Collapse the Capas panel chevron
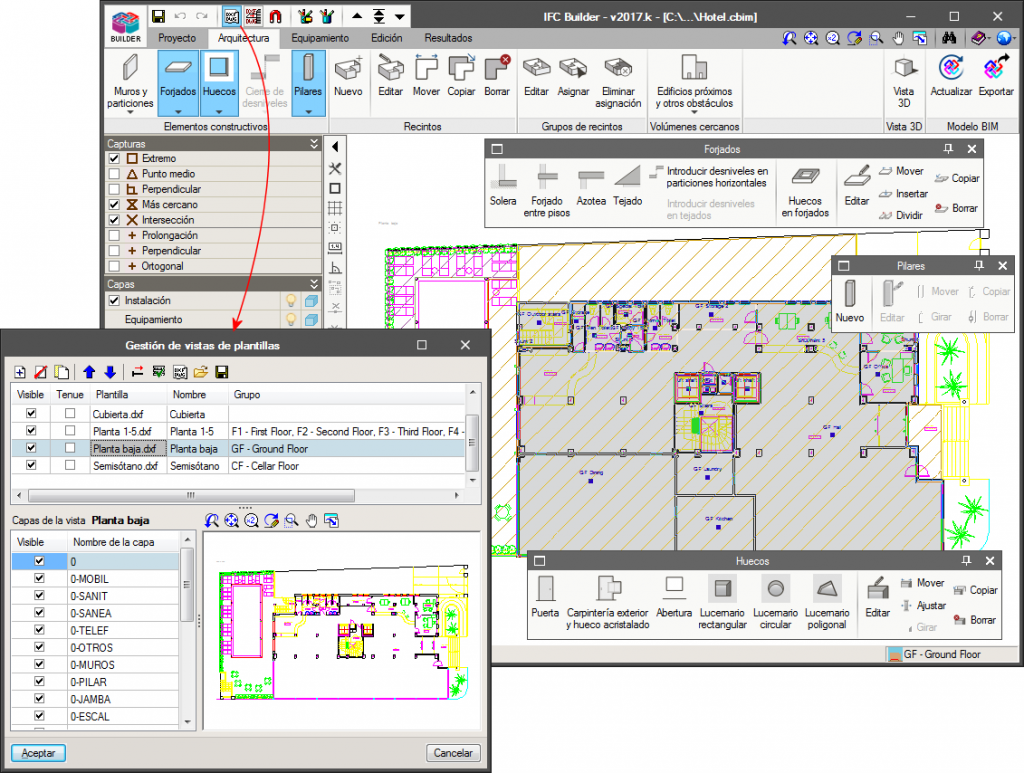The image size is (1024, 773). point(314,284)
